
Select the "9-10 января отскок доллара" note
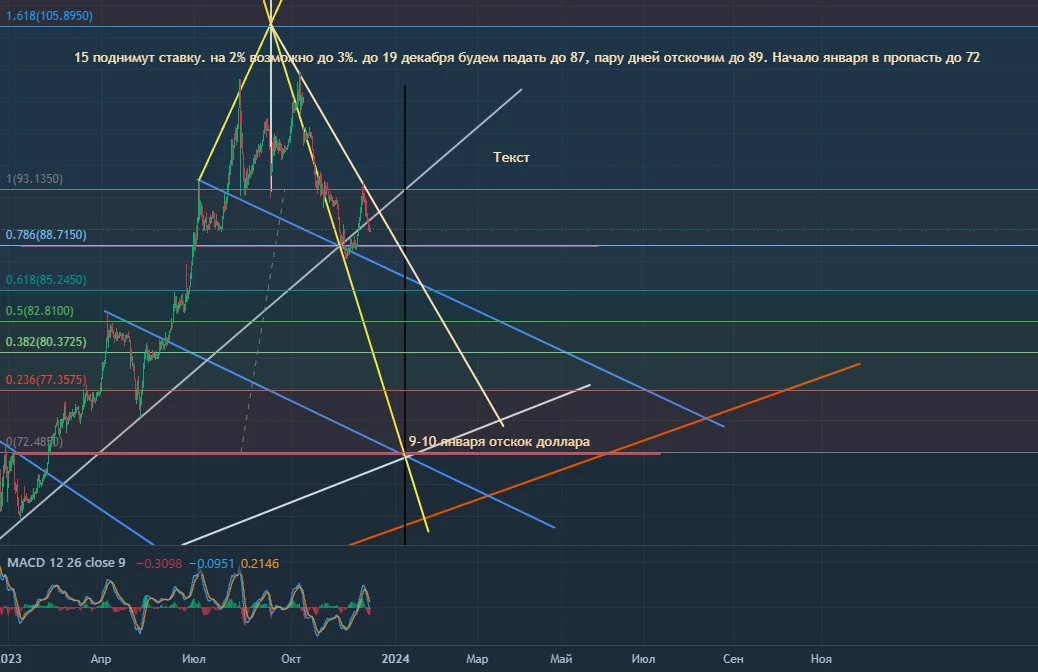click(x=499, y=442)
